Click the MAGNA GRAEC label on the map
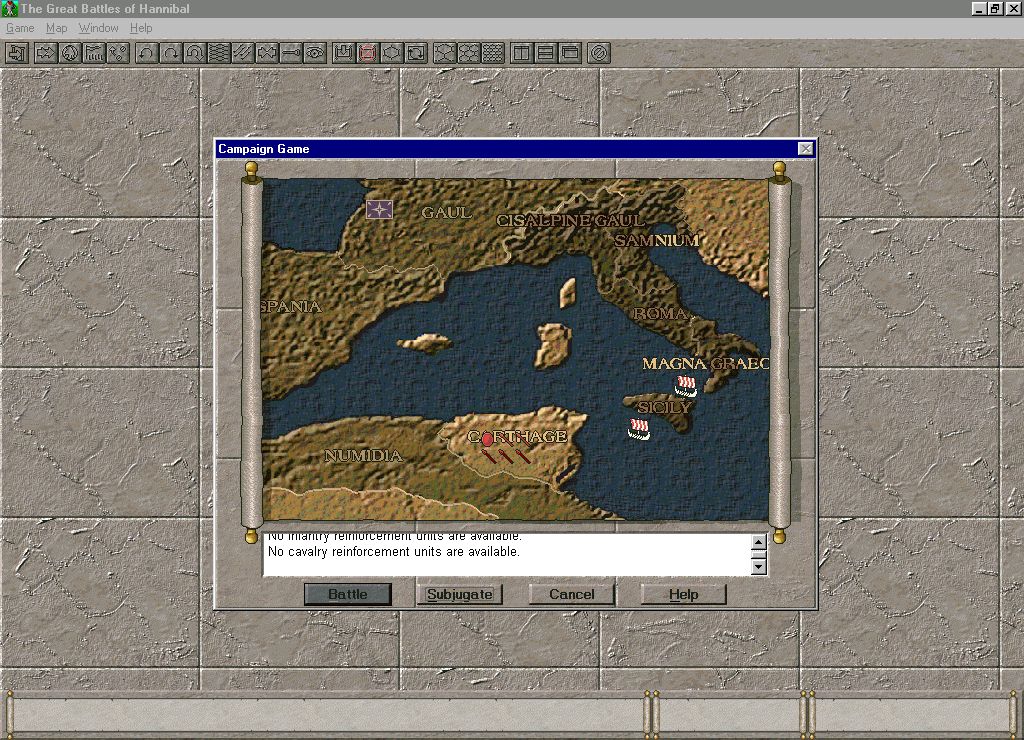The height and width of the screenshot is (740, 1024). coord(705,364)
